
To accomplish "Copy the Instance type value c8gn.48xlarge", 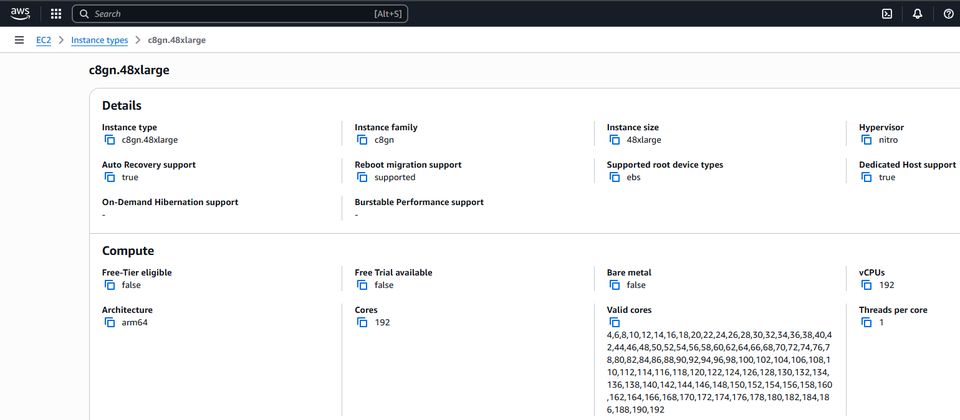I will [x=110, y=140].
